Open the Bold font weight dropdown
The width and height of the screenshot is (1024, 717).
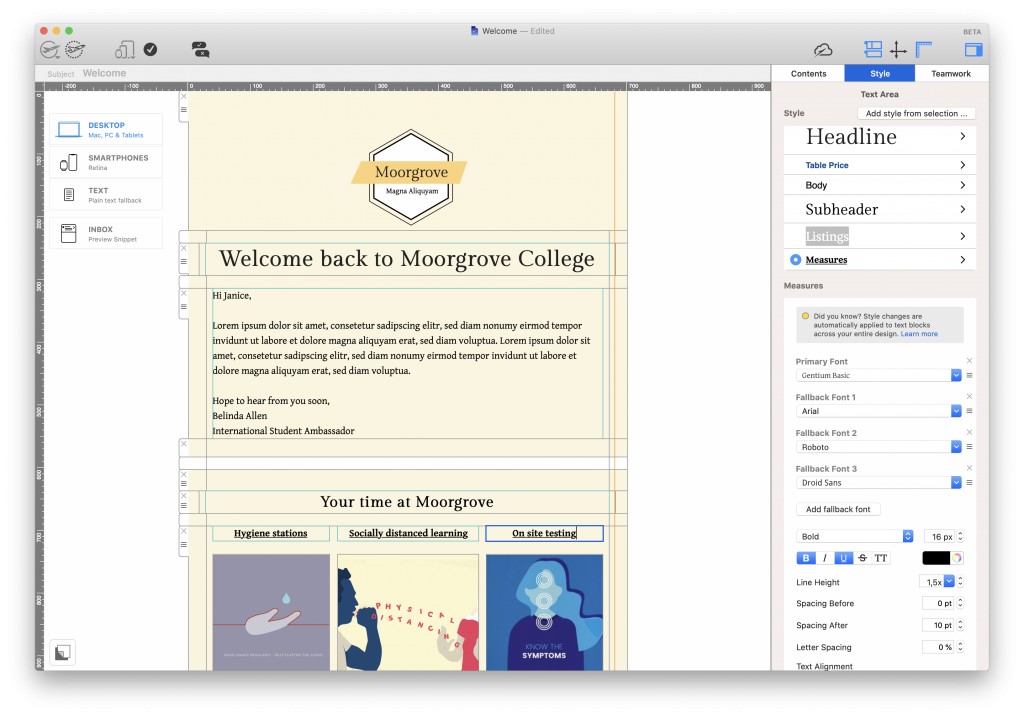[854, 536]
